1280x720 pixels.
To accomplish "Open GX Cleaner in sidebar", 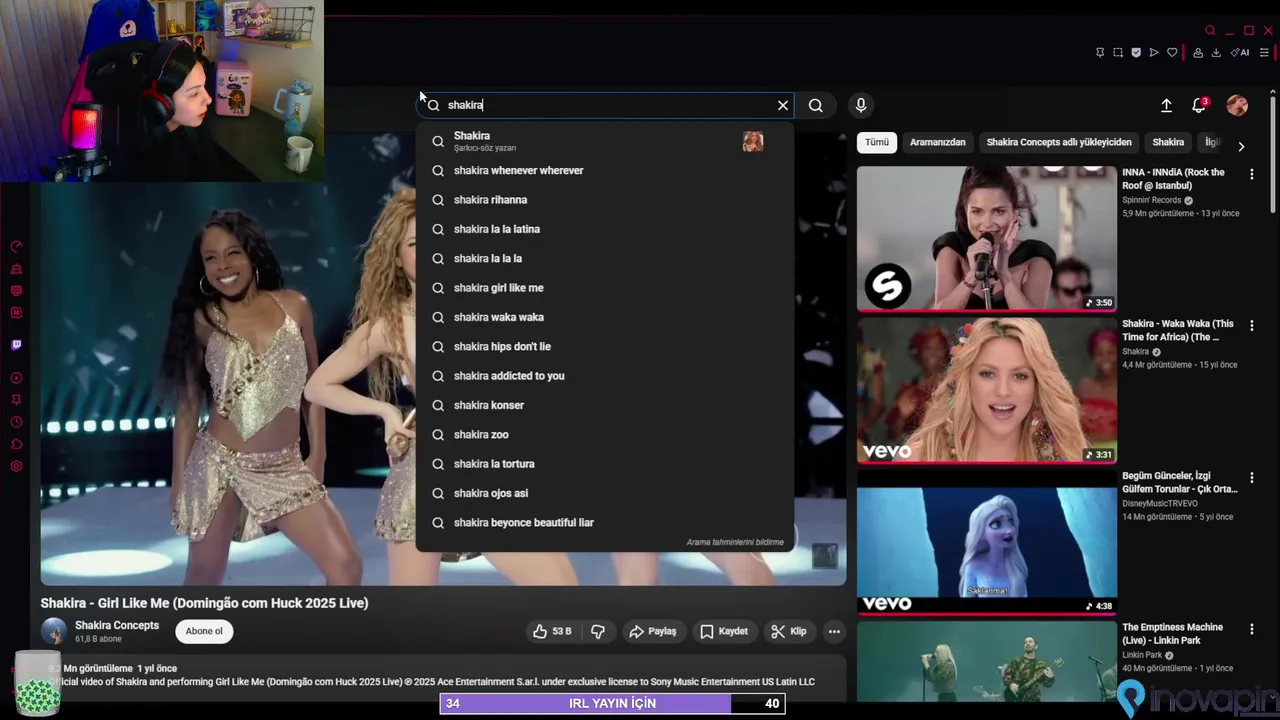I will coord(16,269).
